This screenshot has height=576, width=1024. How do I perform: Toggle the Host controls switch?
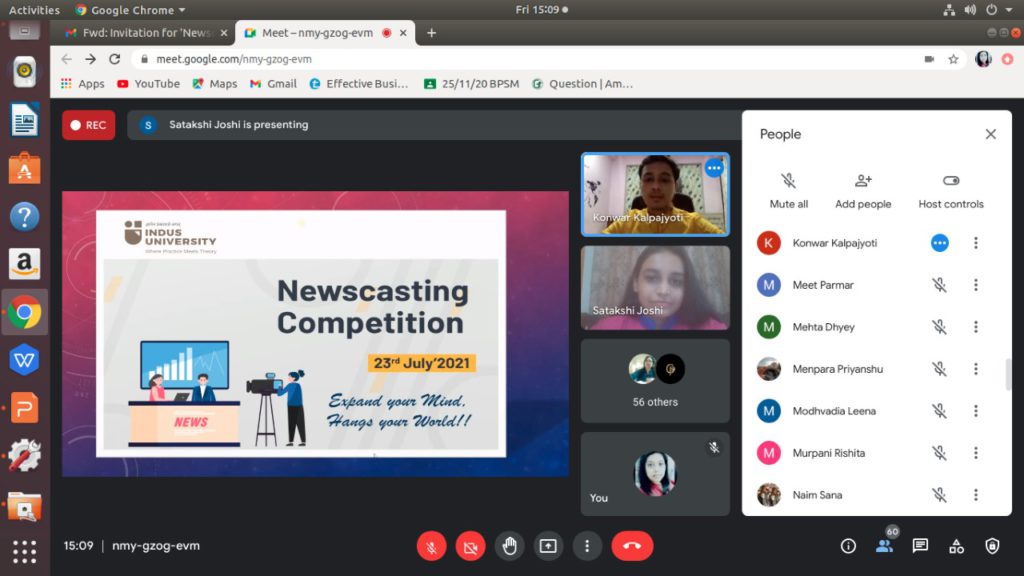[951, 181]
